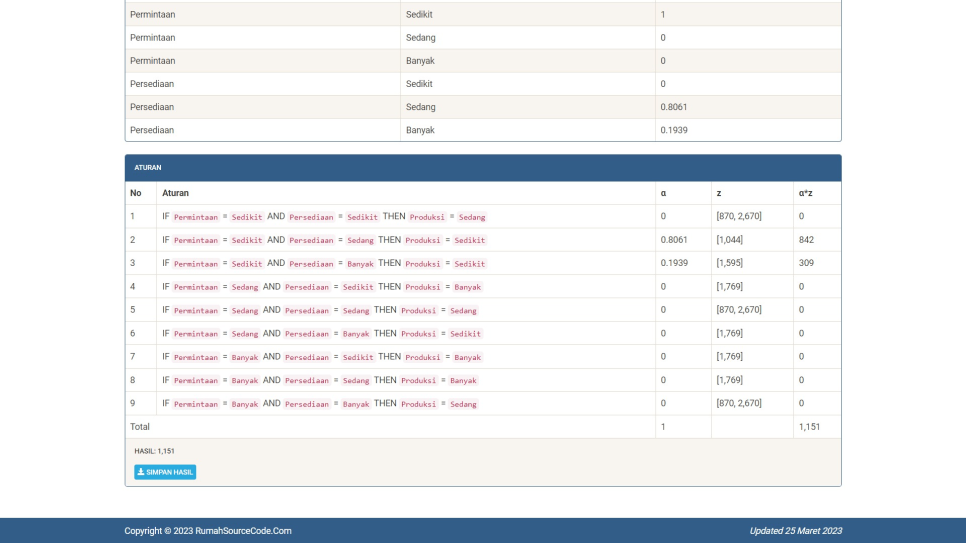Click the Simpan Hasil download icon
Image resolution: width=966 pixels, height=543 pixels.
tap(141, 472)
